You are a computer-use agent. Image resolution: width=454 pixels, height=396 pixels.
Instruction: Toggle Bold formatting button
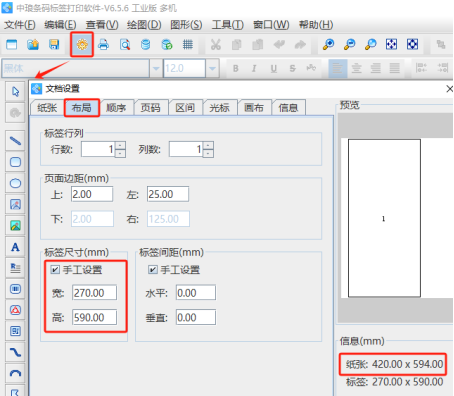[236, 68]
